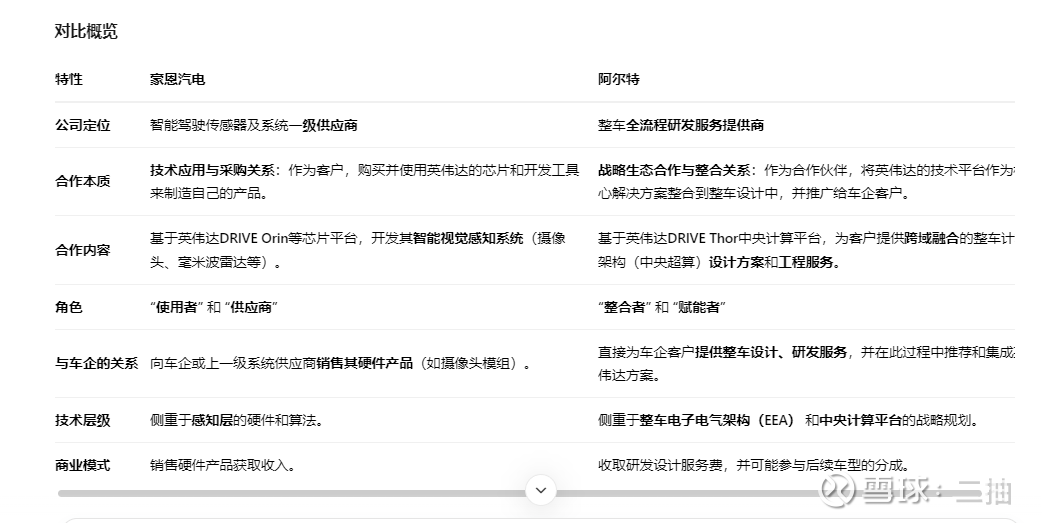Screen dimensions: 1042x523
Task: Click the row label '合作本质'
Action: point(83,181)
